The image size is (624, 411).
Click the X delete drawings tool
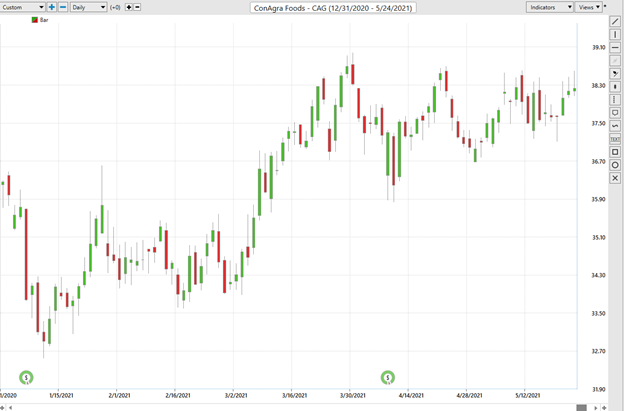(x=615, y=178)
